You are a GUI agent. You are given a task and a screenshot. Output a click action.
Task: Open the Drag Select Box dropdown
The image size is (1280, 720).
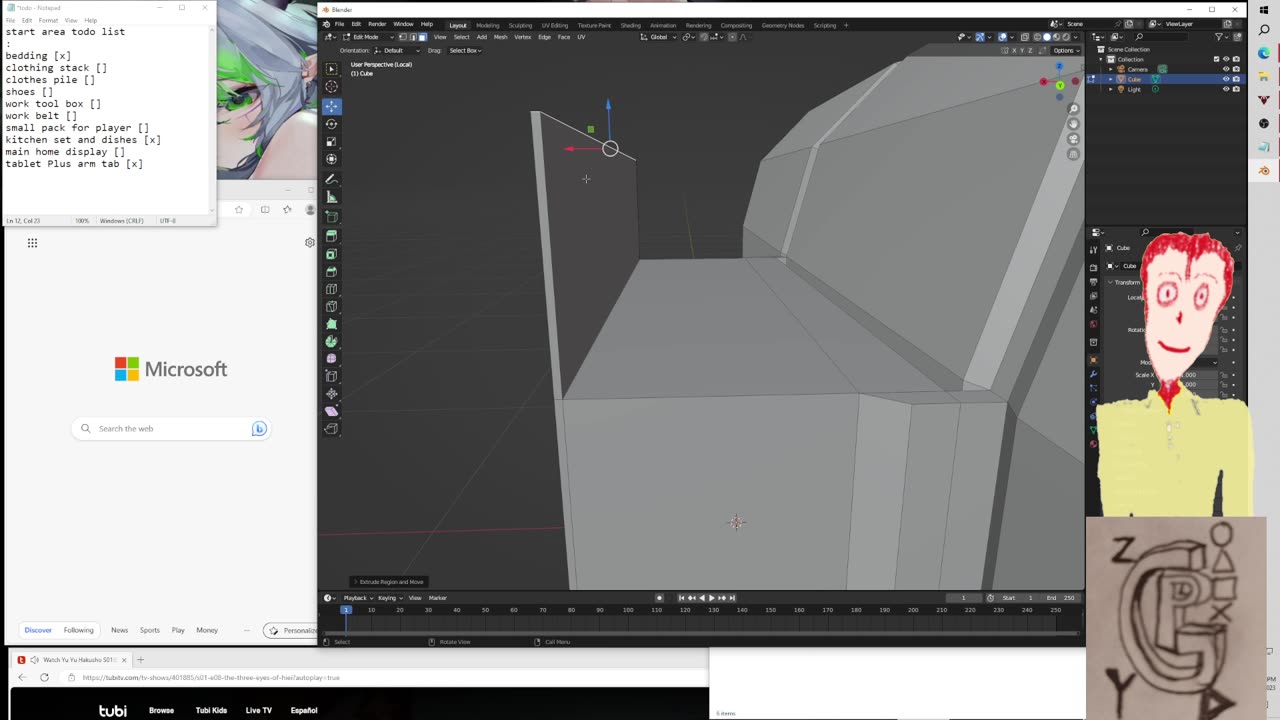pyautogui.click(x=466, y=50)
